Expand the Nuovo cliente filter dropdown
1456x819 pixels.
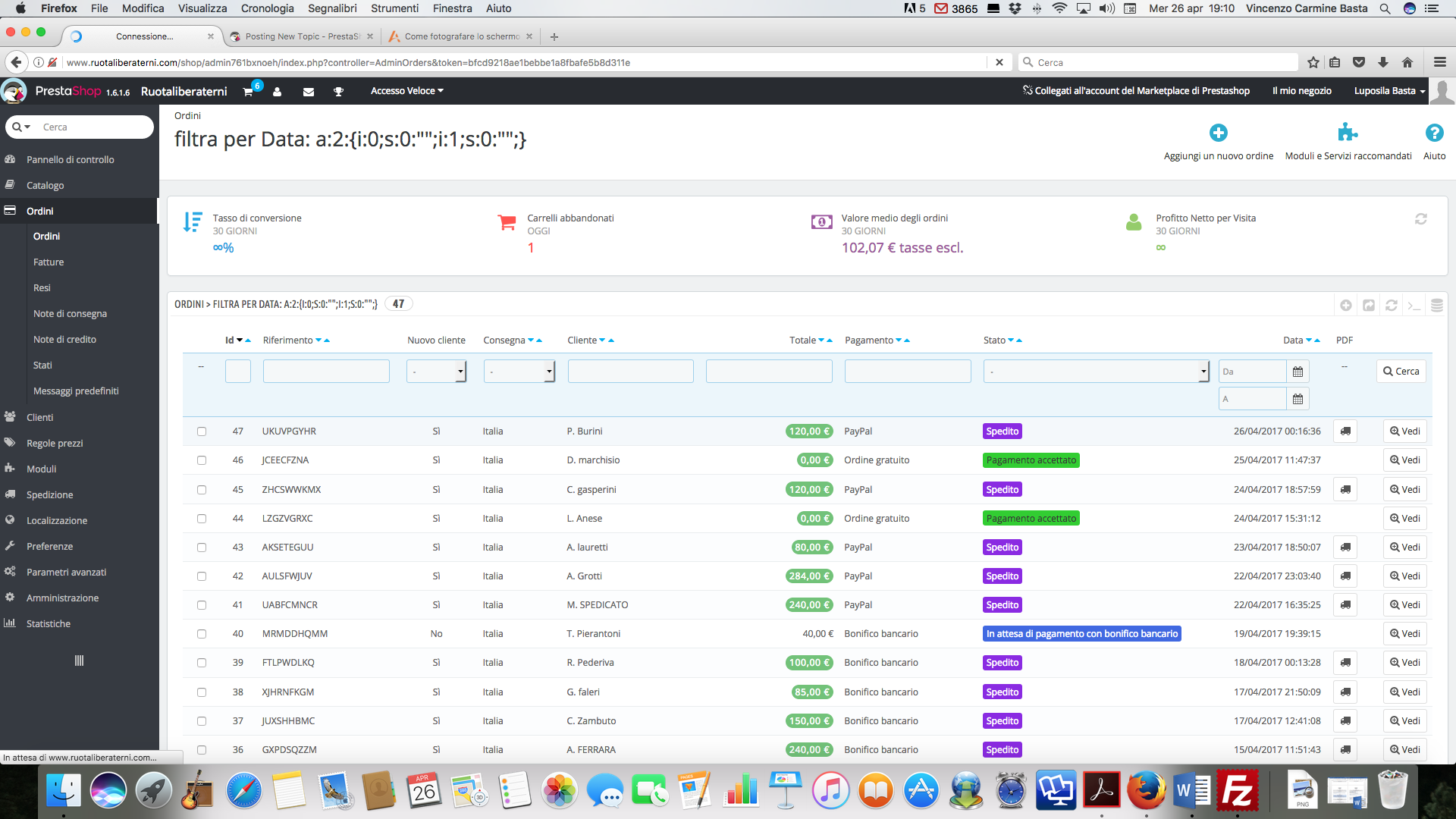(436, 372)
